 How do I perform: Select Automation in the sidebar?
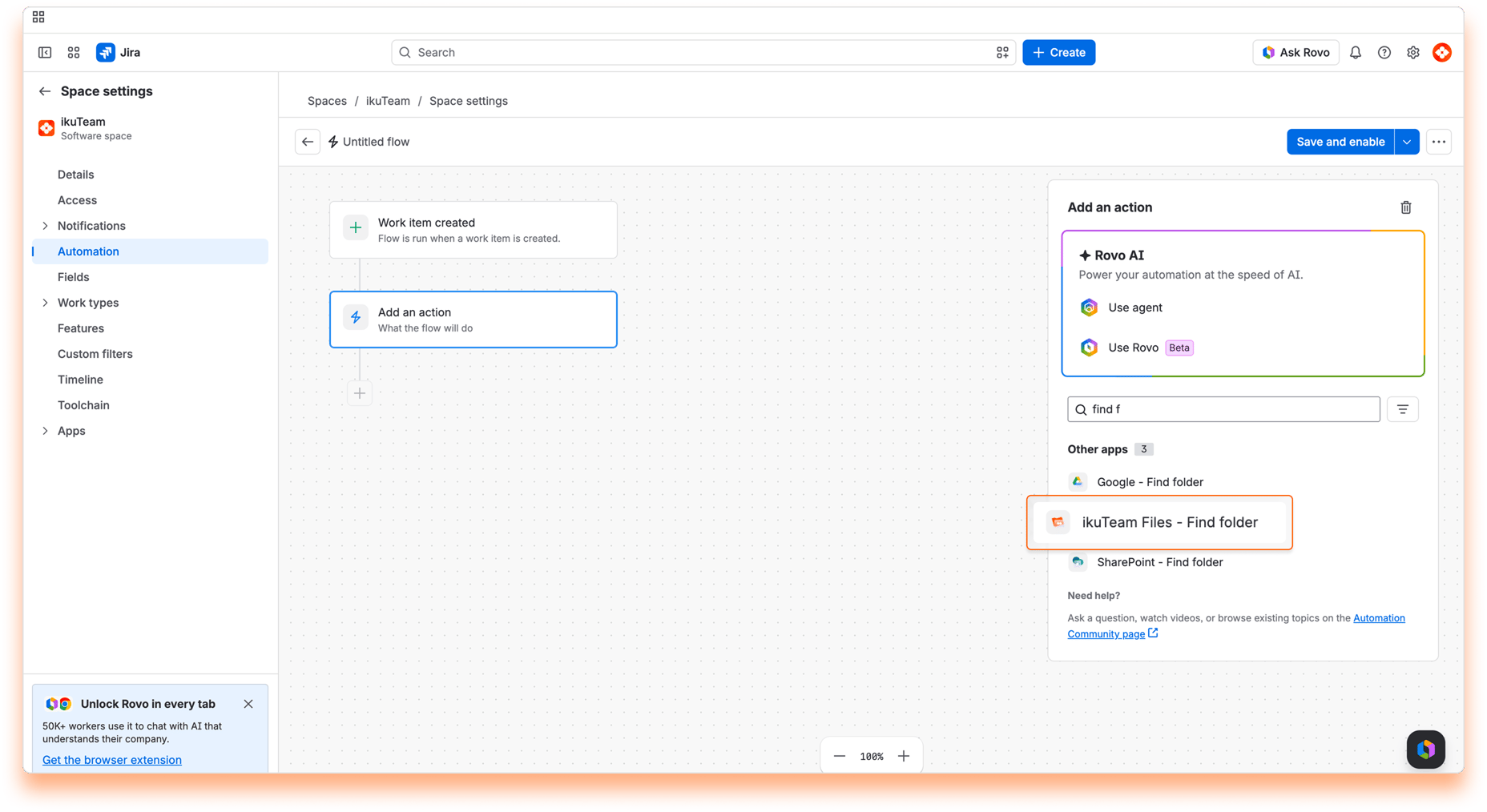[x=151, y=251]
